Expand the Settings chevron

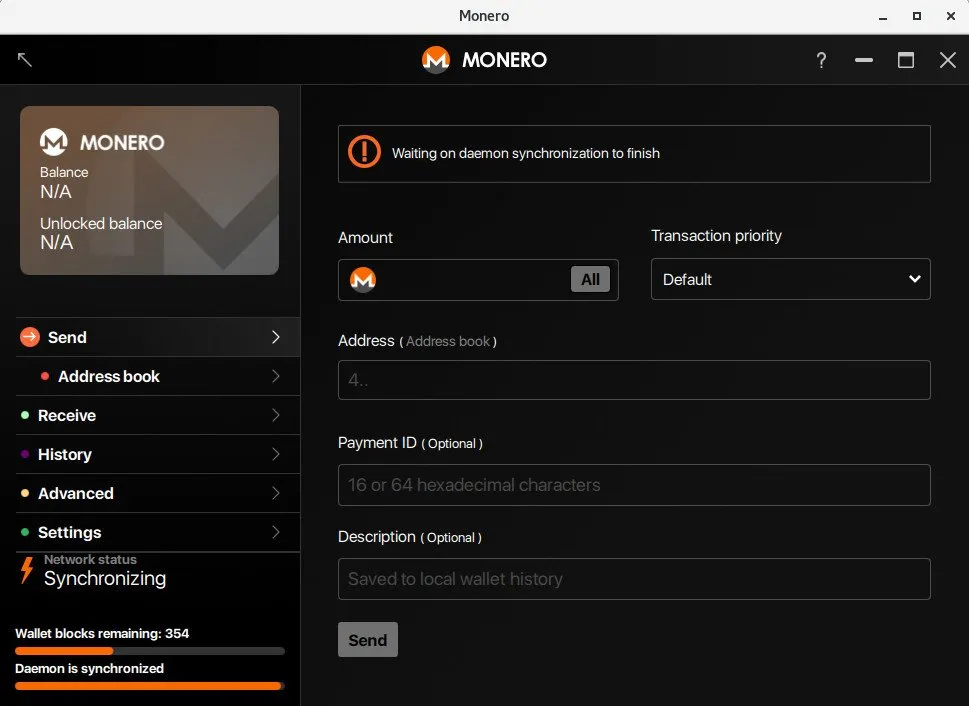276,532
